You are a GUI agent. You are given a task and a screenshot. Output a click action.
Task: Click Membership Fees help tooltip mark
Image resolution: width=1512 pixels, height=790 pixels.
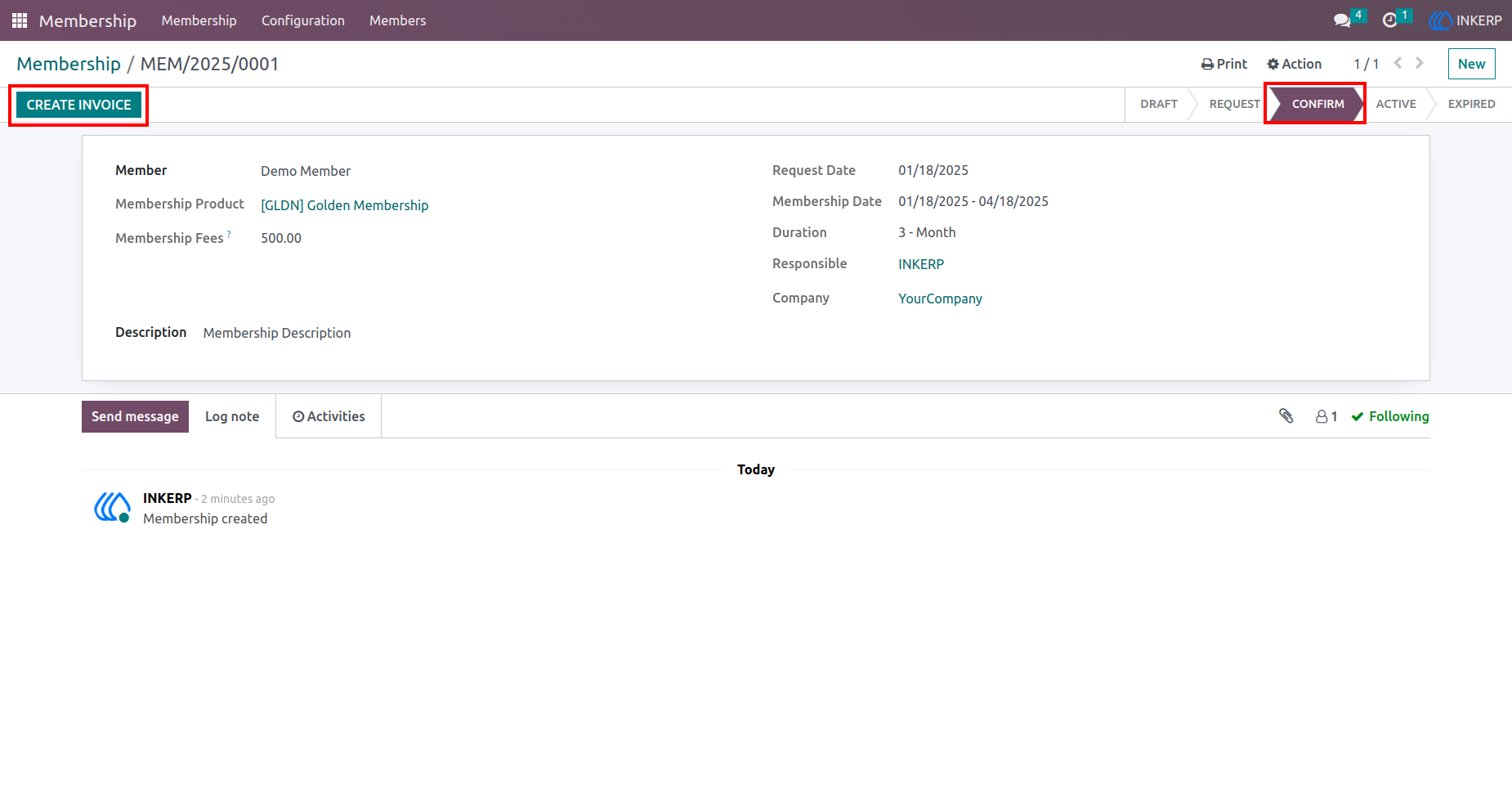coord(229,234)
